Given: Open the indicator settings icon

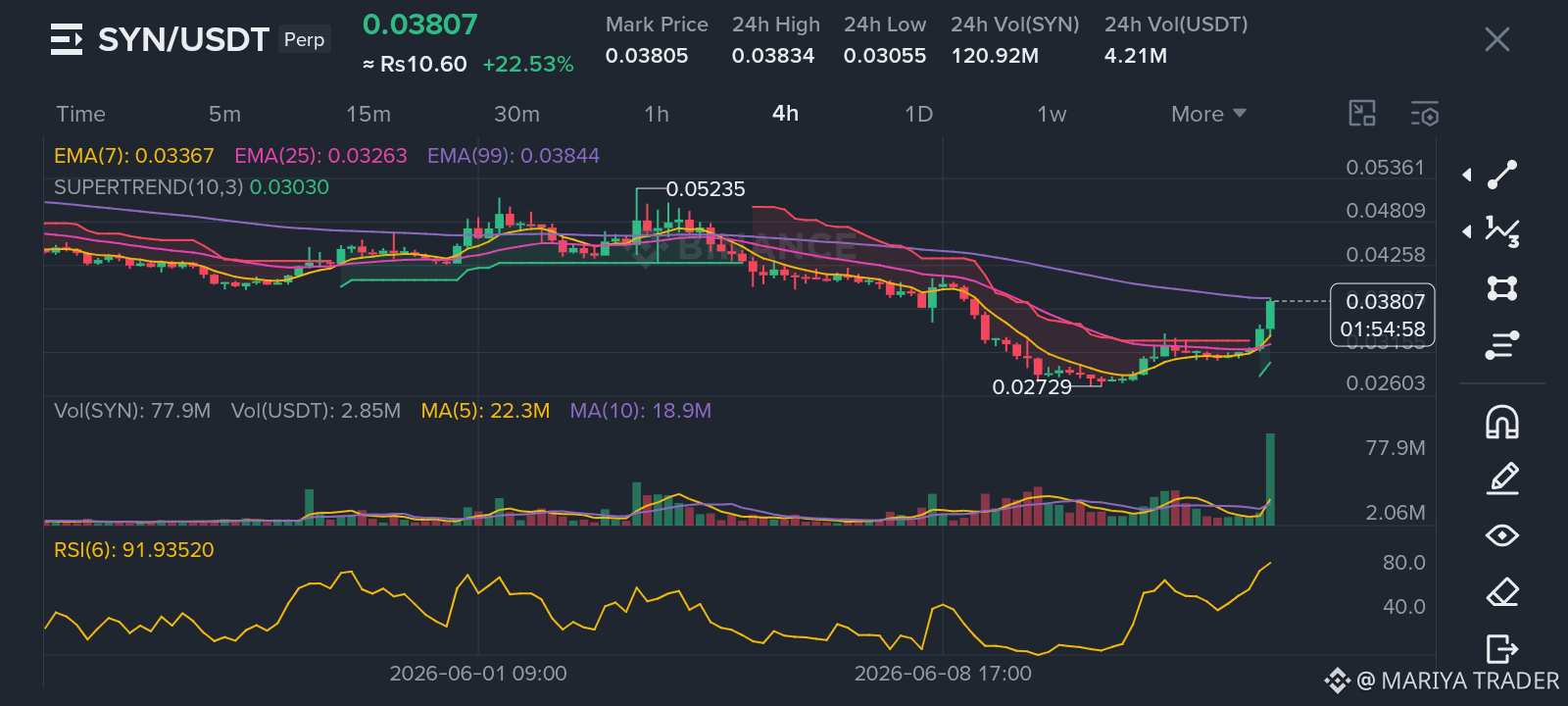Looking at the screenshot, I should pos(1425,114).
